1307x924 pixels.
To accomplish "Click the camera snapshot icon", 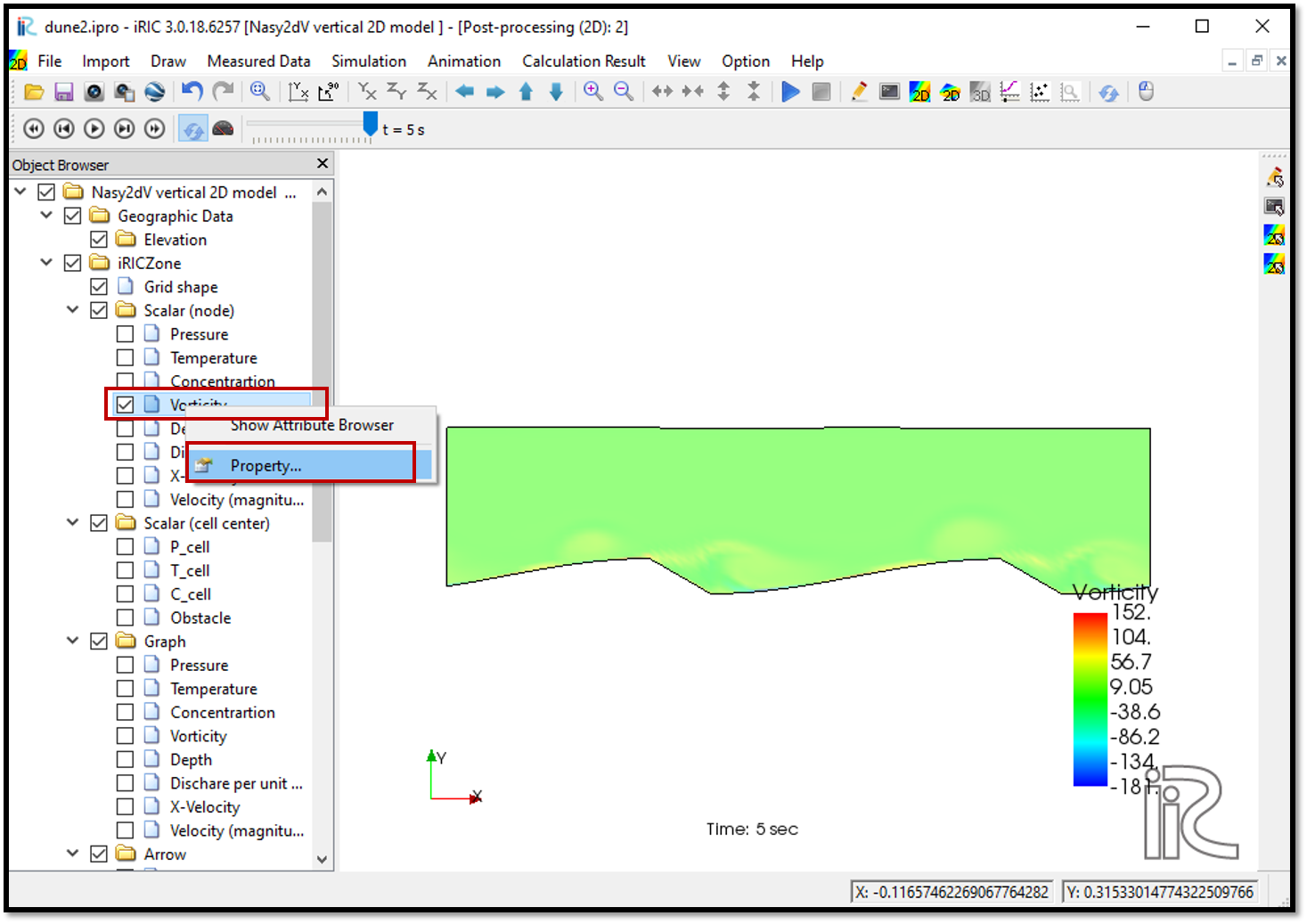I will [x=94, y=92].
